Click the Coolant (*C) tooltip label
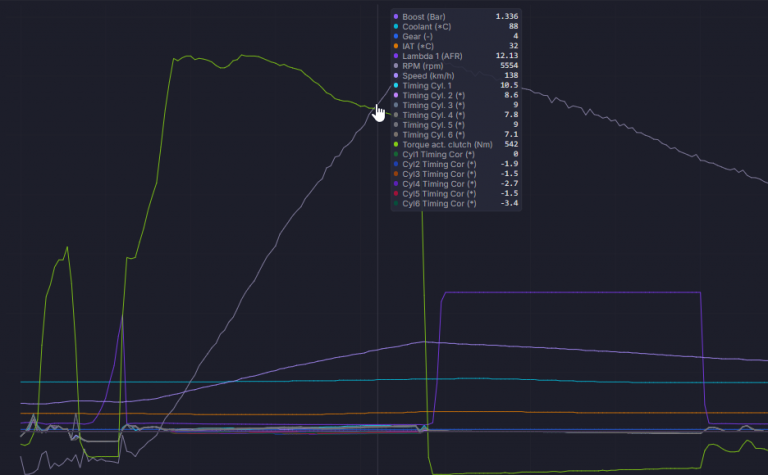The image size is (768, 475). pos(427,26)
